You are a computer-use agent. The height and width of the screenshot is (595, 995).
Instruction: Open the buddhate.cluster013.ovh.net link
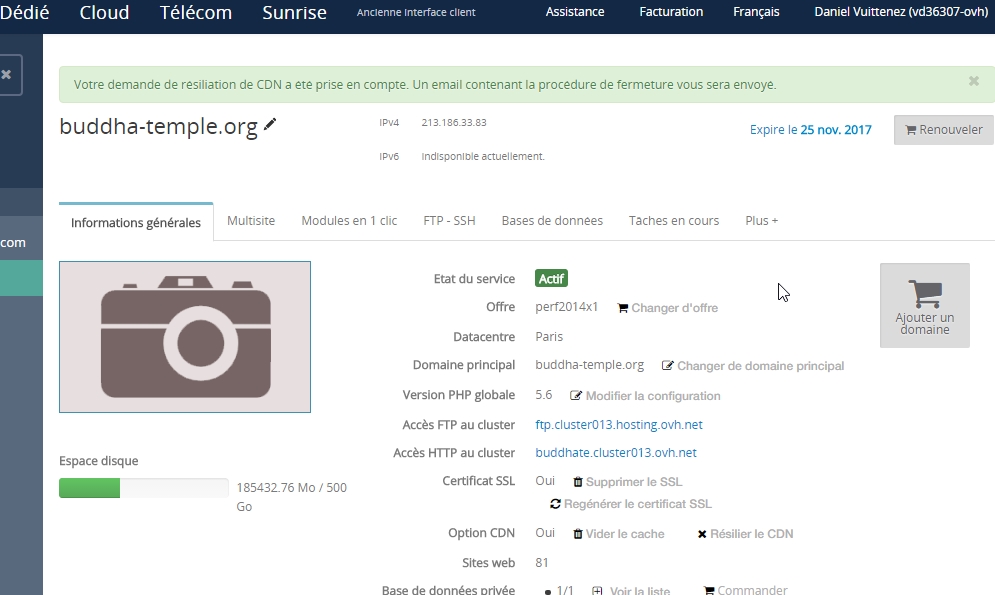click(x=616, y=452)
